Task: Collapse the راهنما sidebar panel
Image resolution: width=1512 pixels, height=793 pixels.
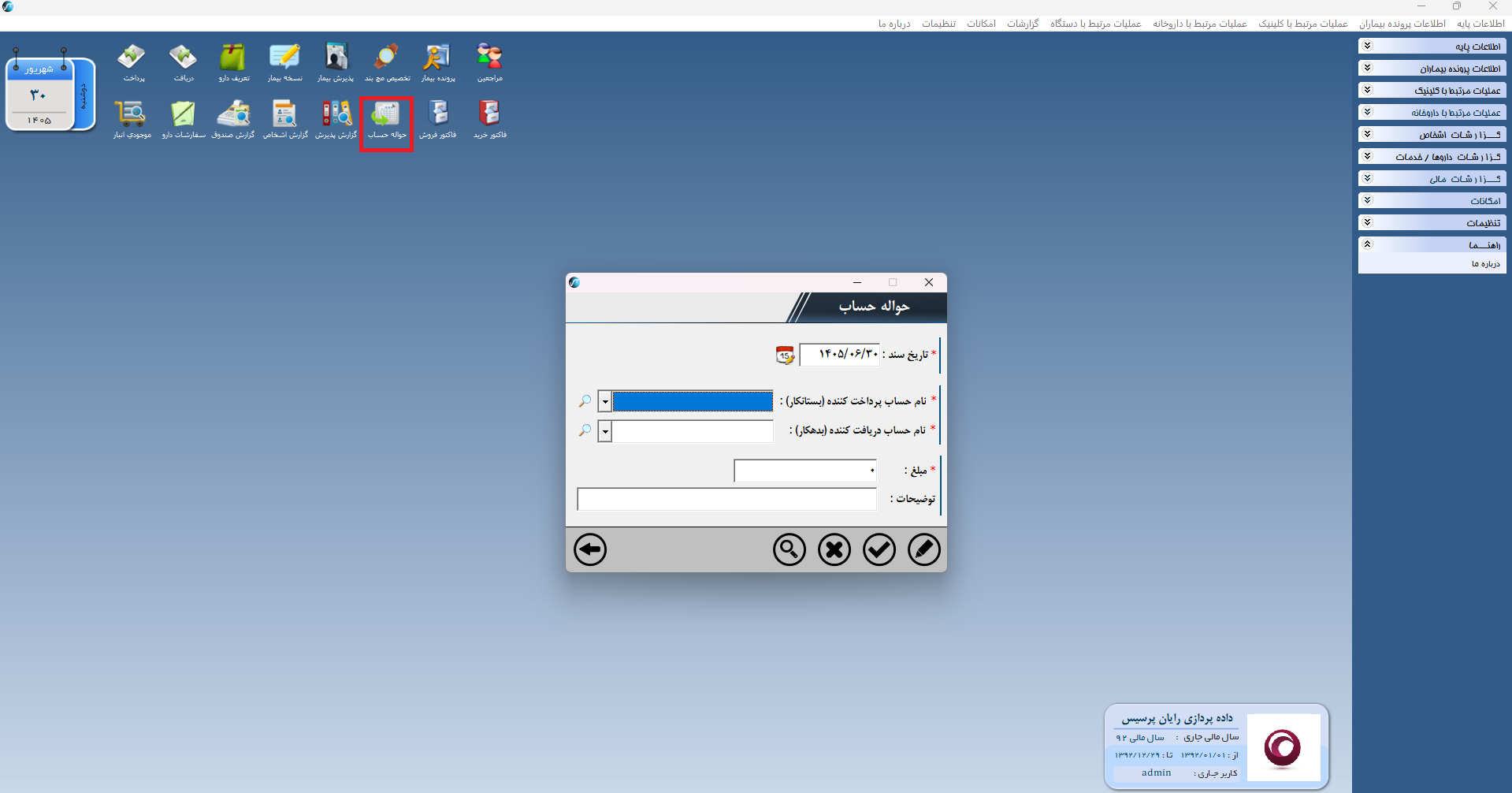Action: pos(1432,245)
